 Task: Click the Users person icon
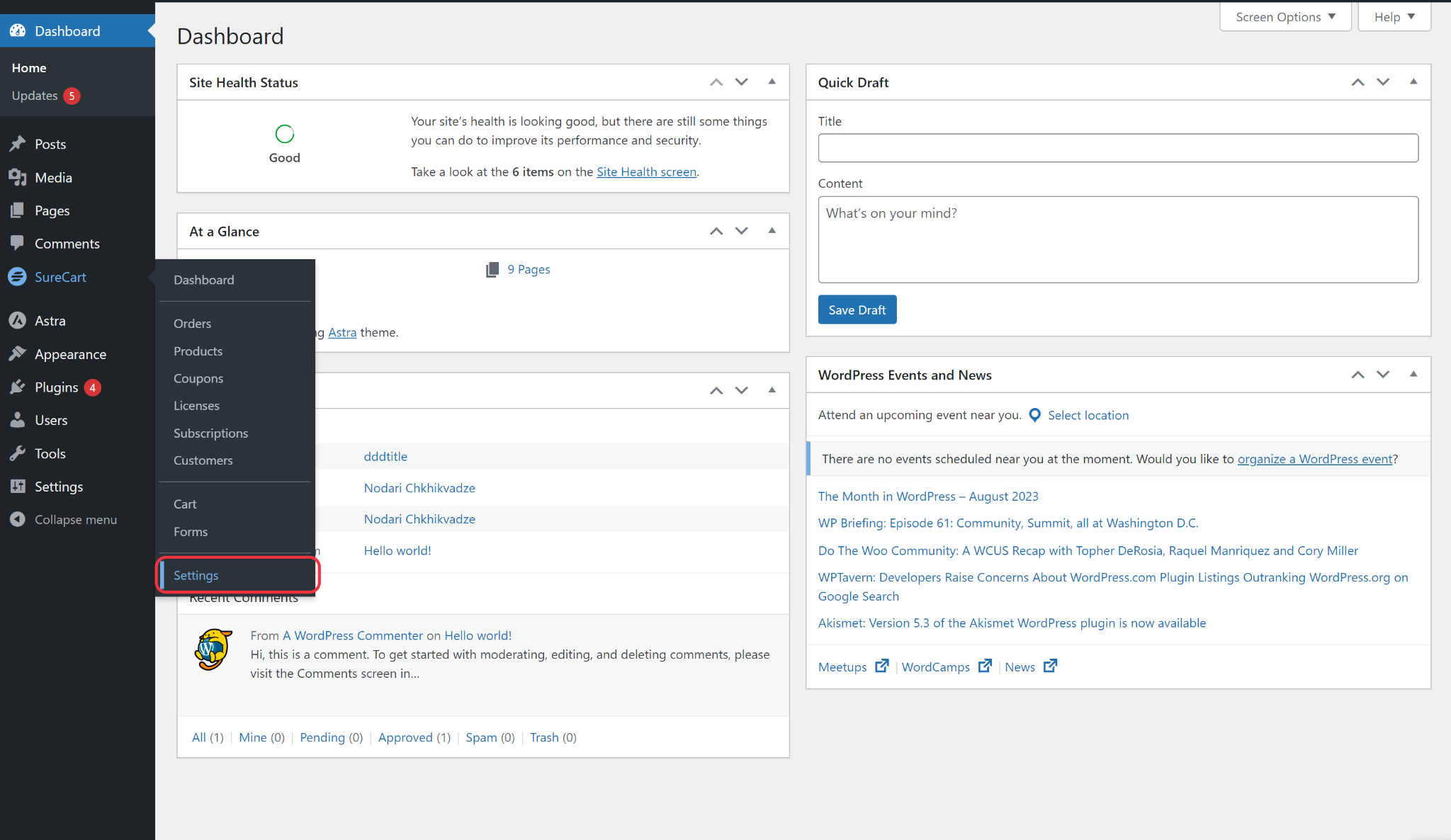point(18,421)
